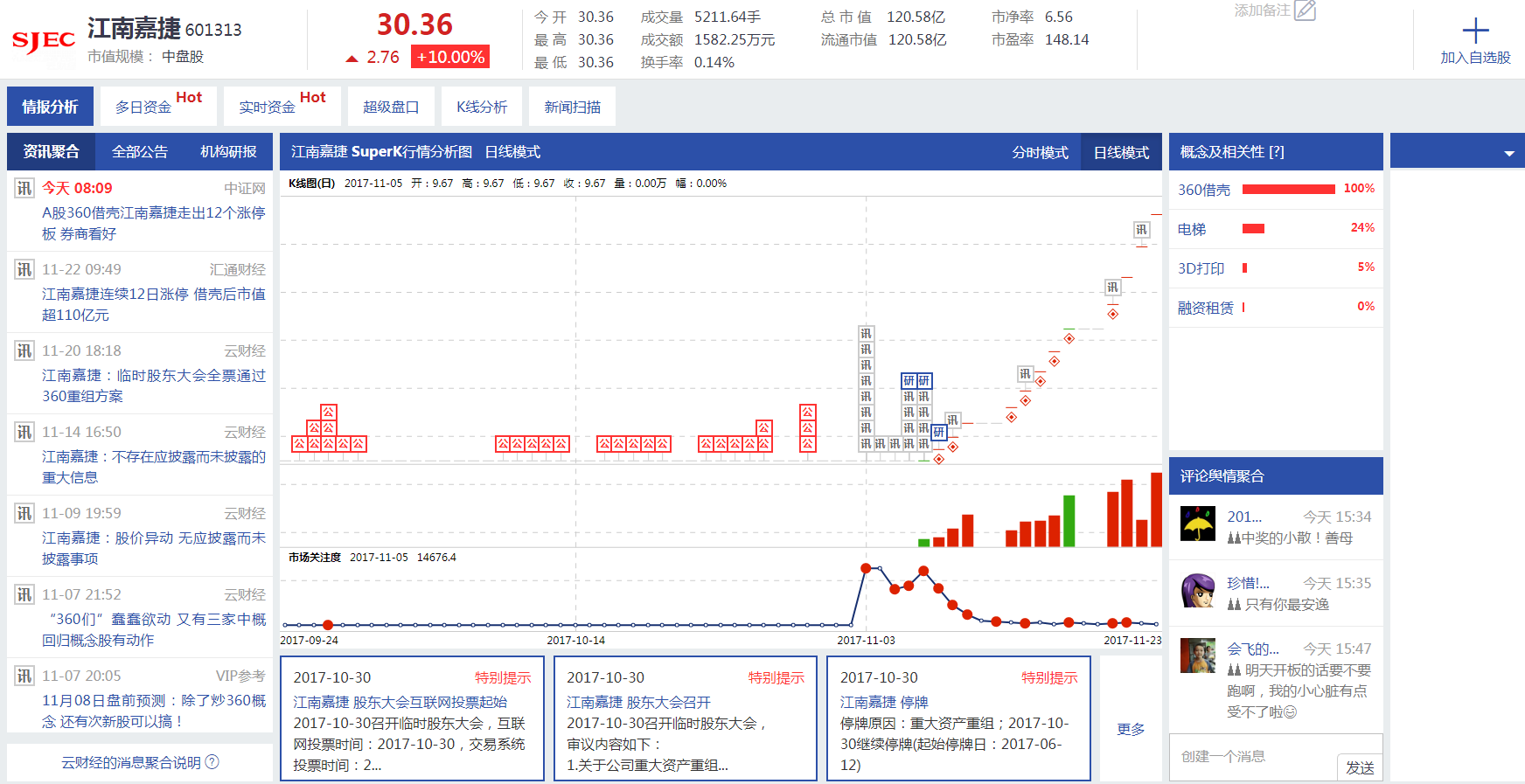The height and width of the screenshot is (784, 1525).
Task: Expand the dropdown arrow in the blue right panel
Action: (x=1508, y=153)
